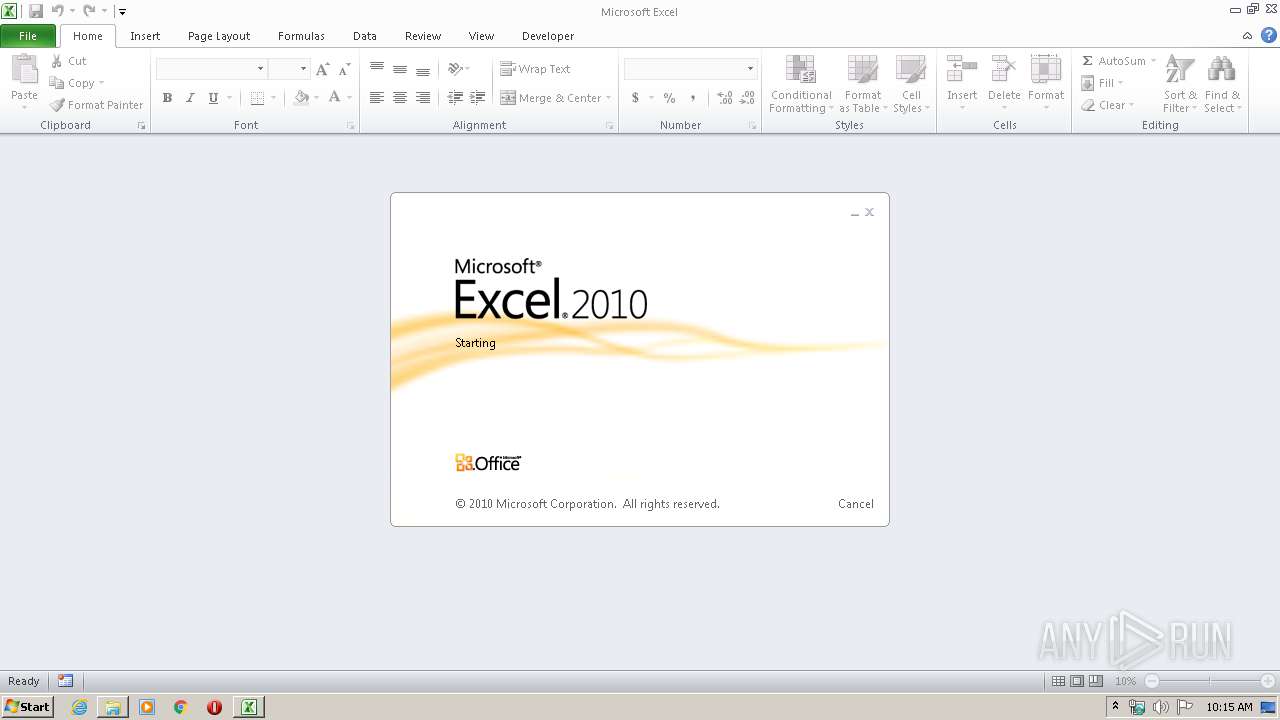Click the Windows Start button
Screen dimensions: 1280x720
(x=28, y=707)
